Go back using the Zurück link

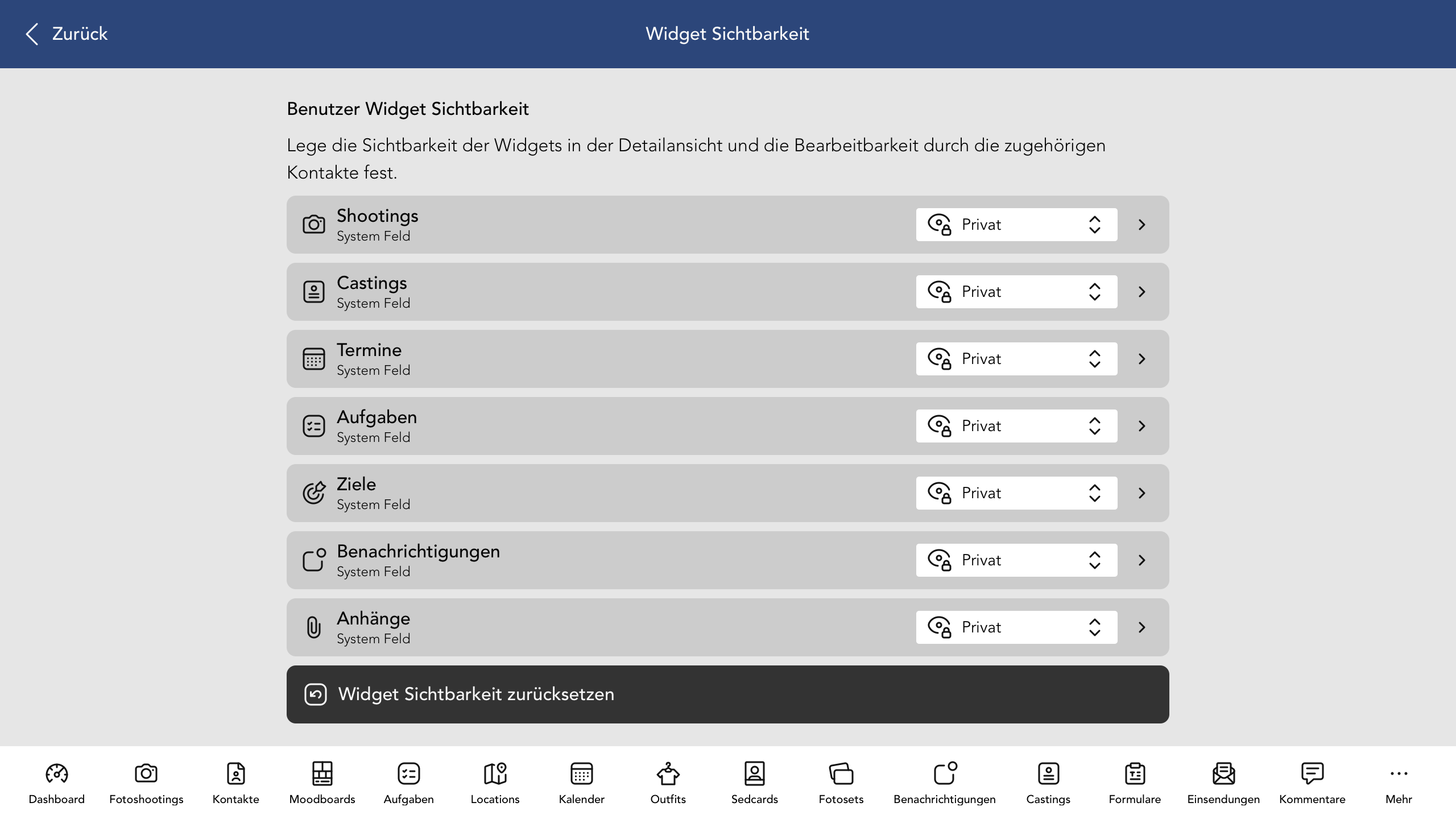[66, 34]
